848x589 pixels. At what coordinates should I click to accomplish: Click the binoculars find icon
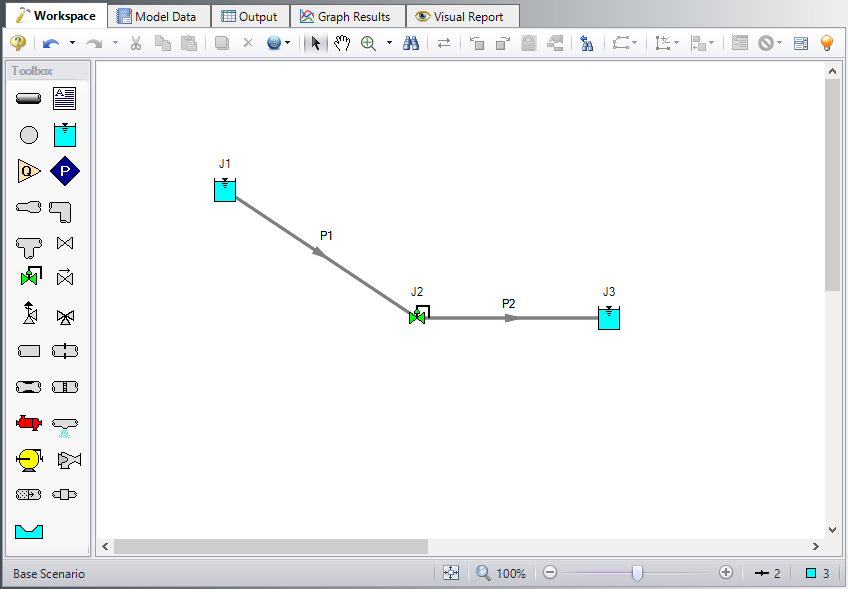point(410,43)
